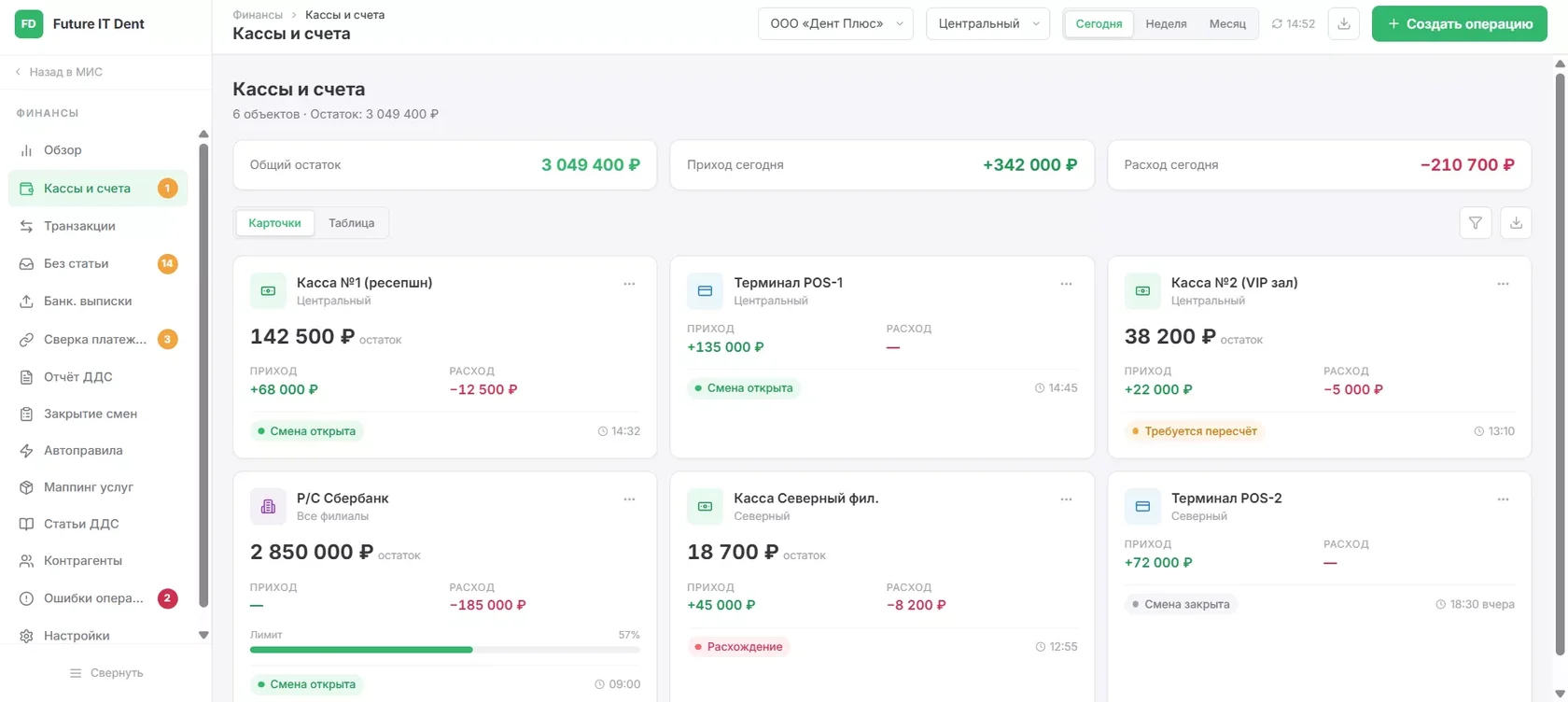Go to Без статьи section
This screenshot has width=1568, height=702.
(x=98, y=264)
